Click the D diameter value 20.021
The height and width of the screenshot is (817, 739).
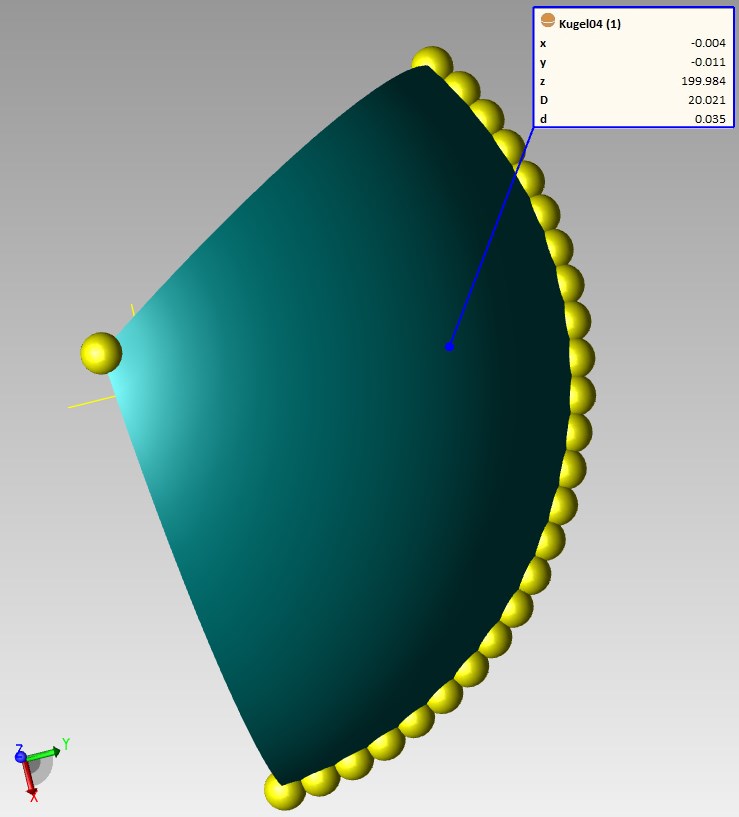coord(706,100)
